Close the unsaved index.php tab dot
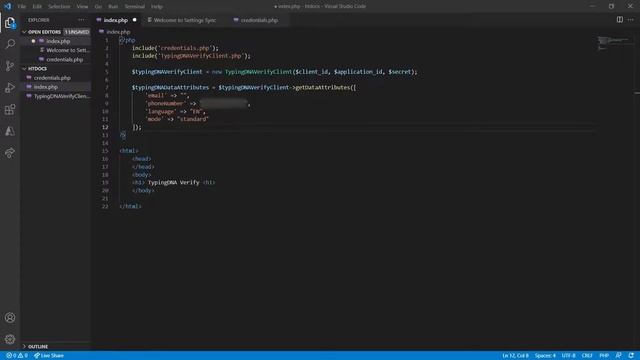Screen dimensions: 640x360 click(135, 20)
